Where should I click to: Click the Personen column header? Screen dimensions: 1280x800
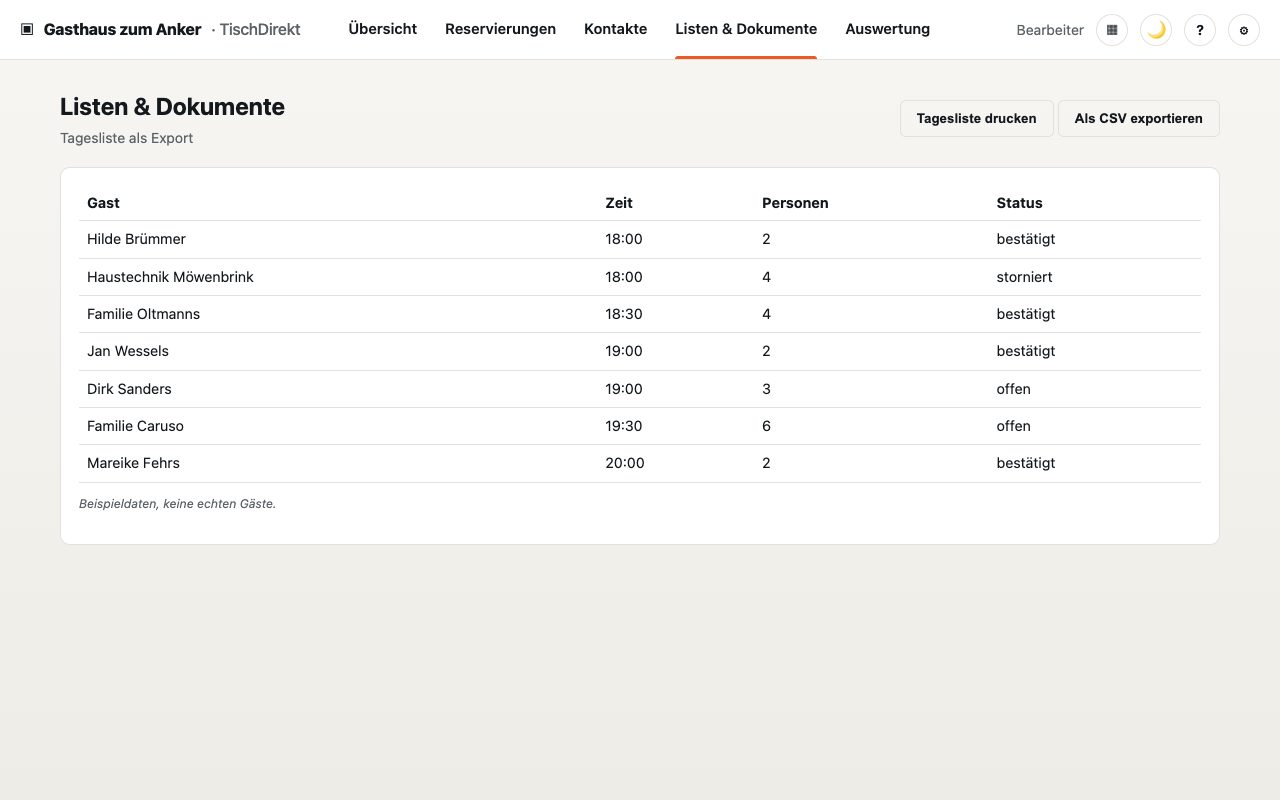click(x=795, y=203)
